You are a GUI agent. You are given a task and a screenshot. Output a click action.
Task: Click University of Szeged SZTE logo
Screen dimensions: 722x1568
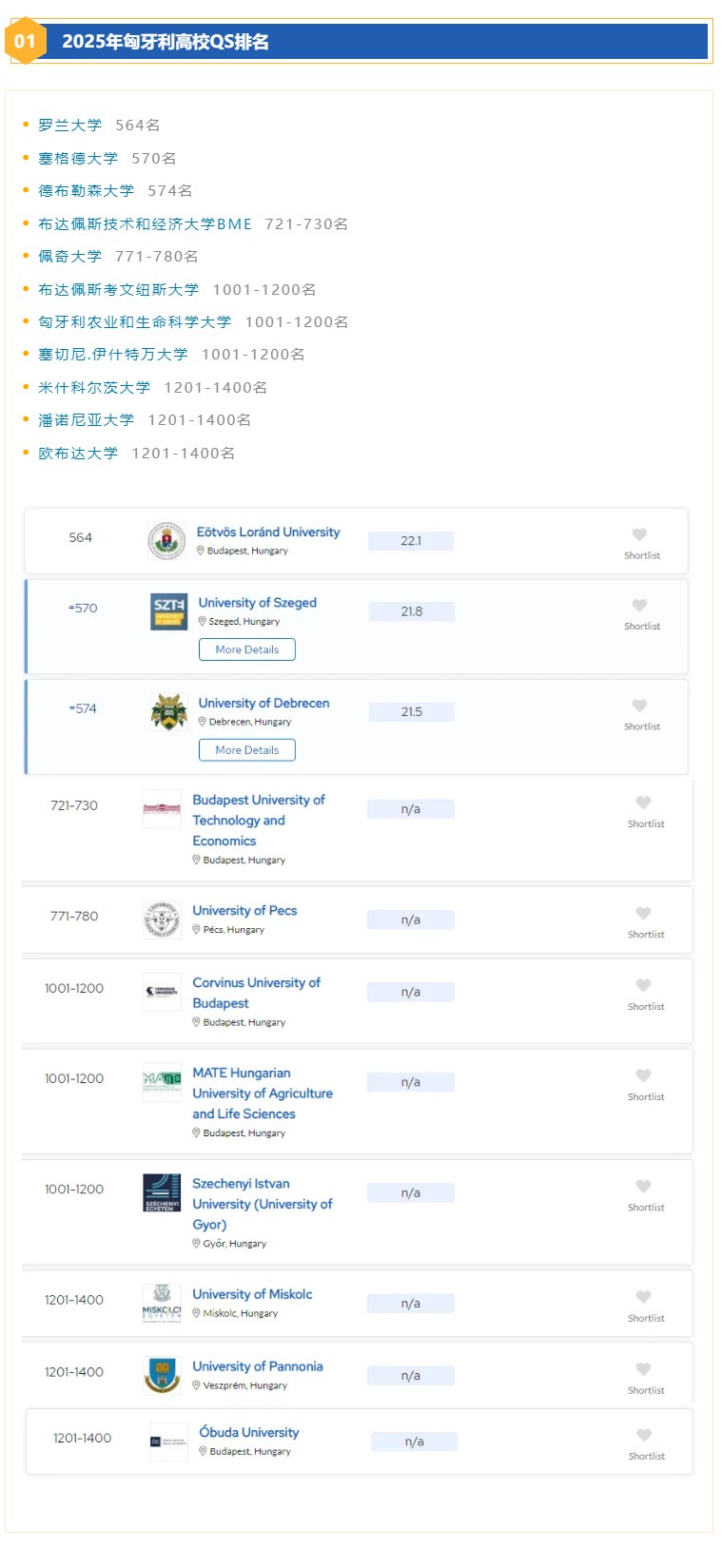(x=168, y=611)
